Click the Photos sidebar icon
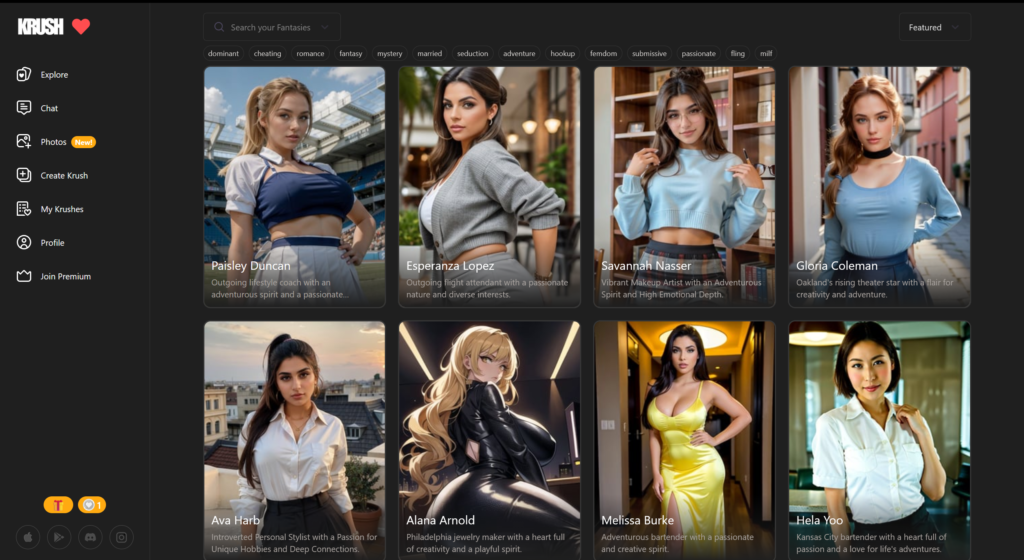Viewport: 1024px width, 560px height. tap(24, 142)
